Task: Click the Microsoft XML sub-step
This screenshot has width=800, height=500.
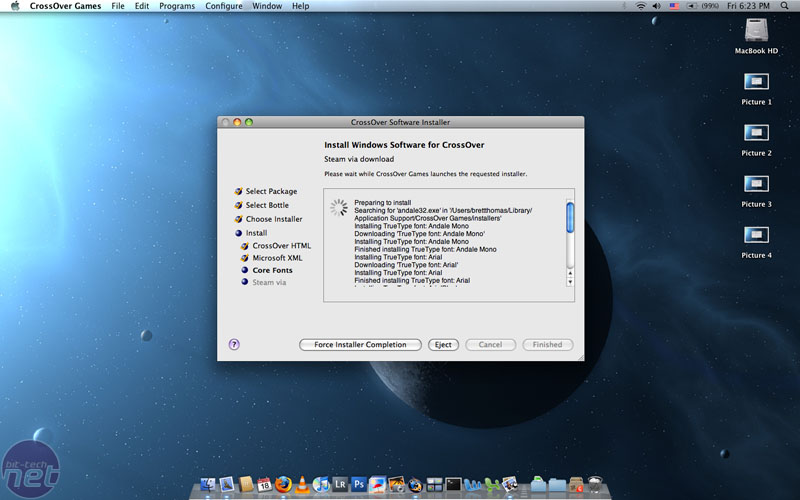Action: coord(272,258)
